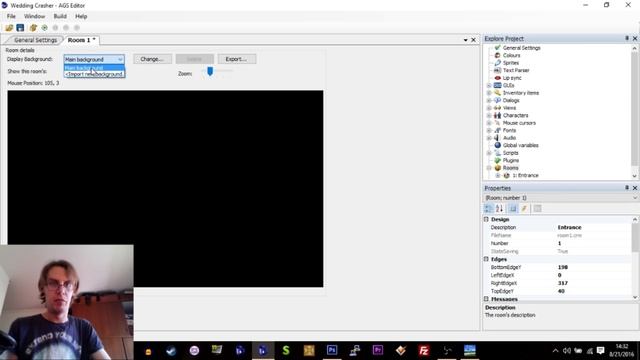
Task: Expand the Dialogs tree node
Action: coord(489,100)
